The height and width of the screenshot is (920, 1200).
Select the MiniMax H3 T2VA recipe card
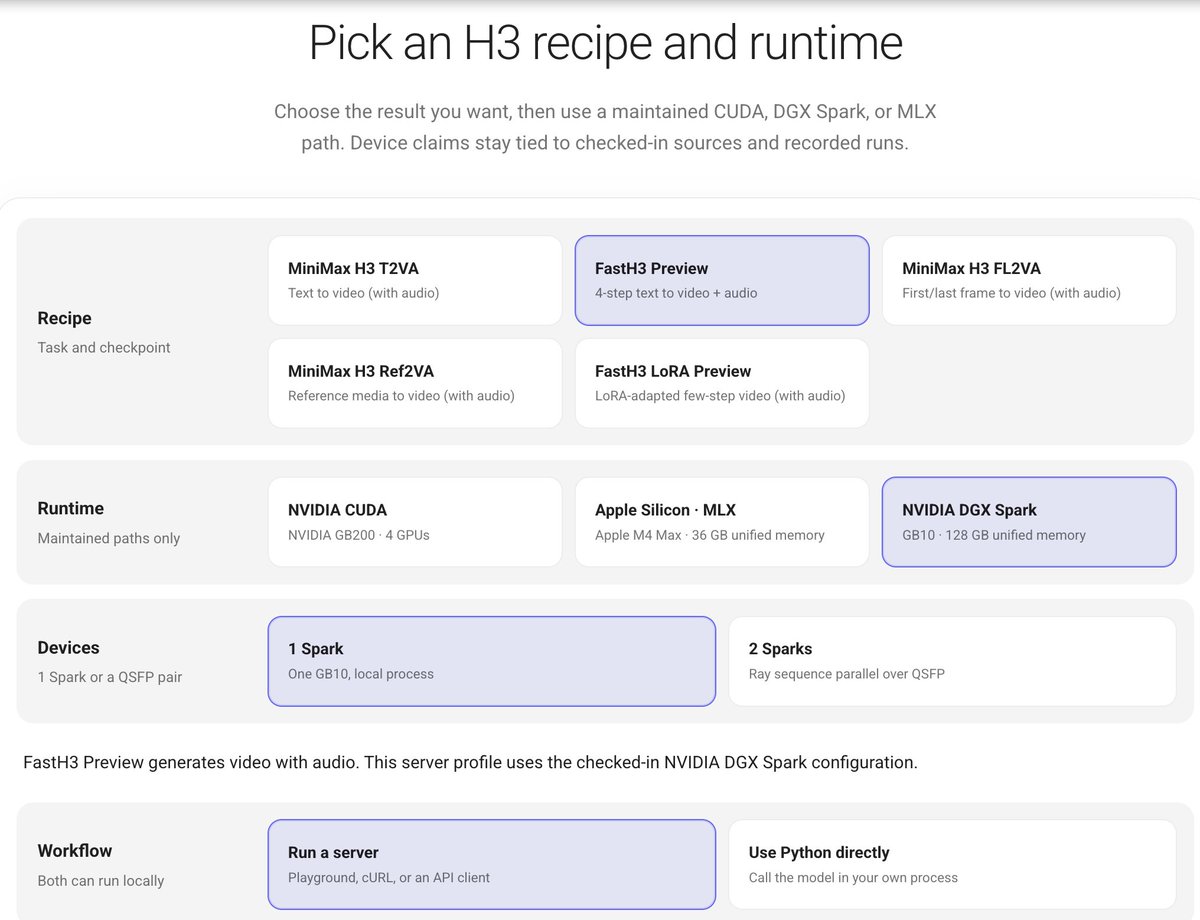point(415,280)
